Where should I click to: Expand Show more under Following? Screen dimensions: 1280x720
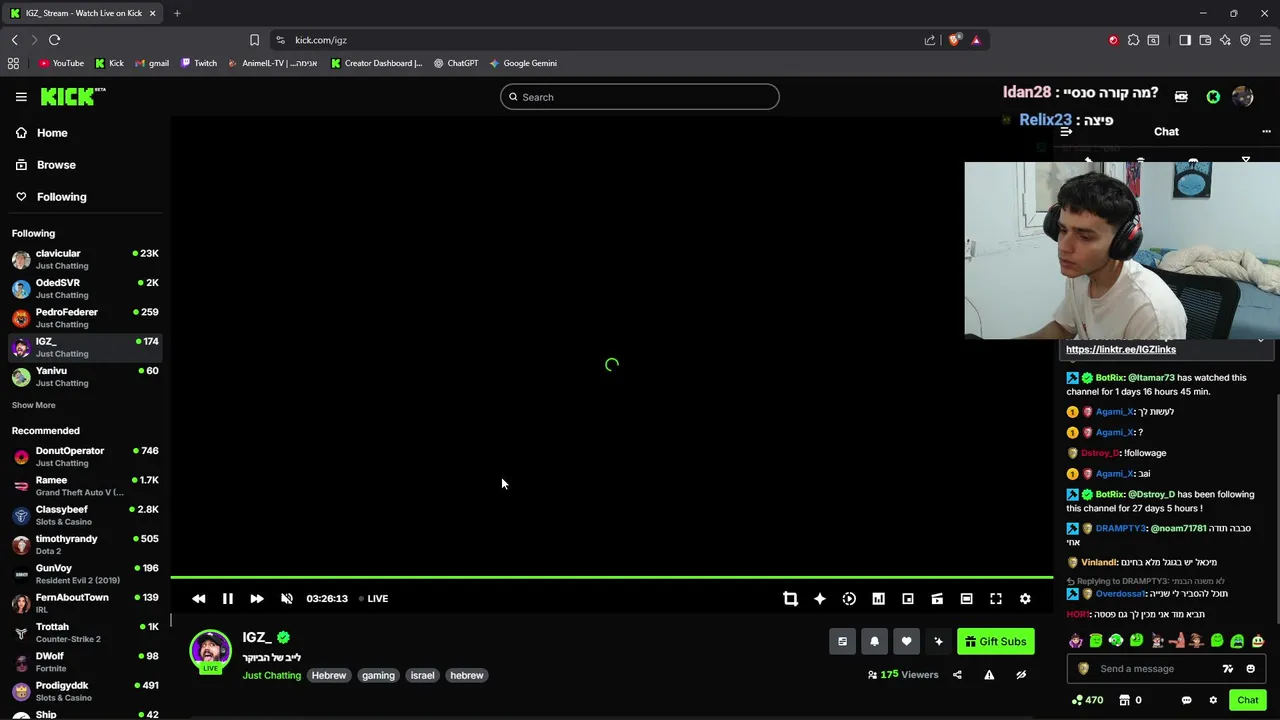click(x=33, y=405)
